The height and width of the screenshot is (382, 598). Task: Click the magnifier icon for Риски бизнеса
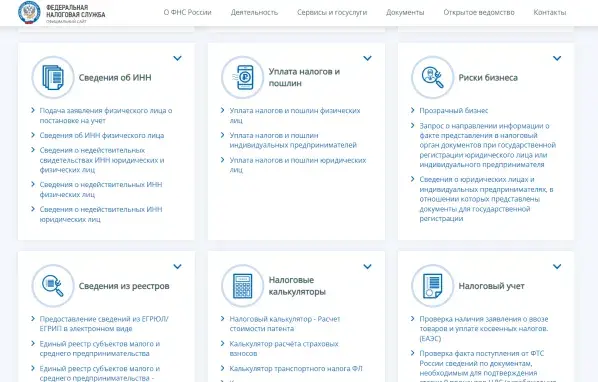[432, 77]
